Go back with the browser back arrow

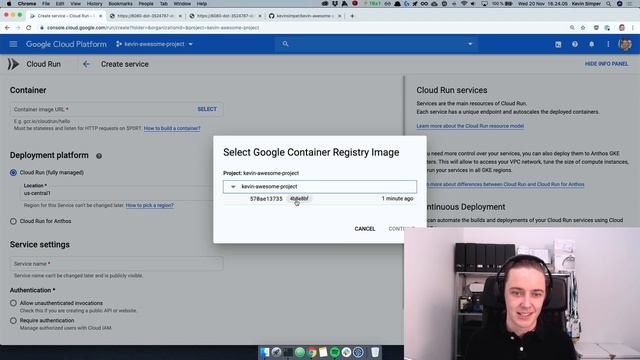(7, 28)
